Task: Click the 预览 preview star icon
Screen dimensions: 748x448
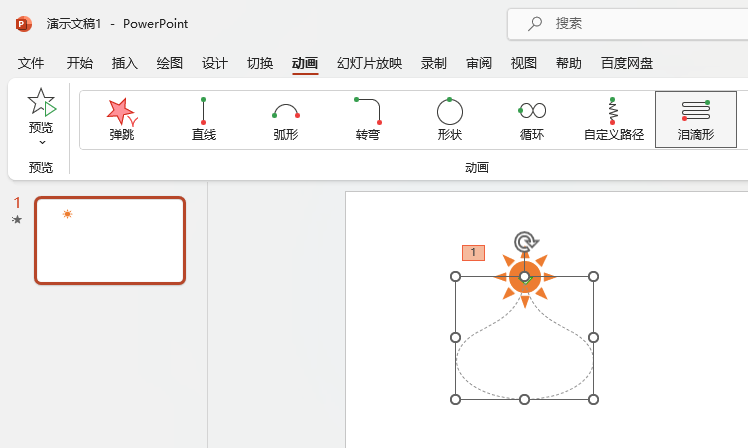Action: (42, 102)
